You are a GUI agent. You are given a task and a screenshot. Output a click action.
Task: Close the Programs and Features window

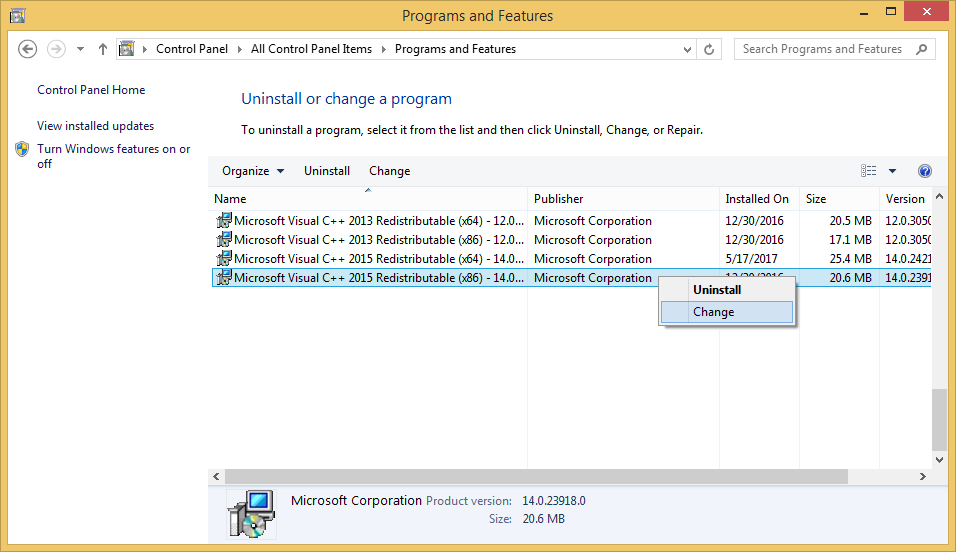pyautogui.click(x=927, y=12)
